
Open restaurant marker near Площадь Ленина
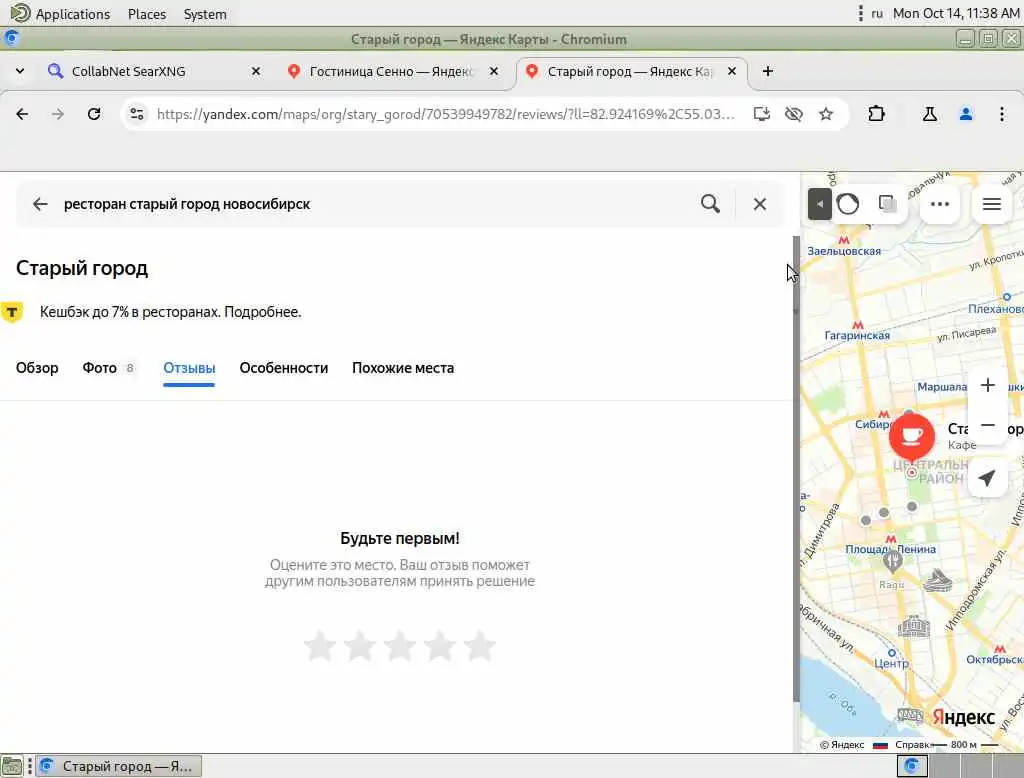point(892,561)
